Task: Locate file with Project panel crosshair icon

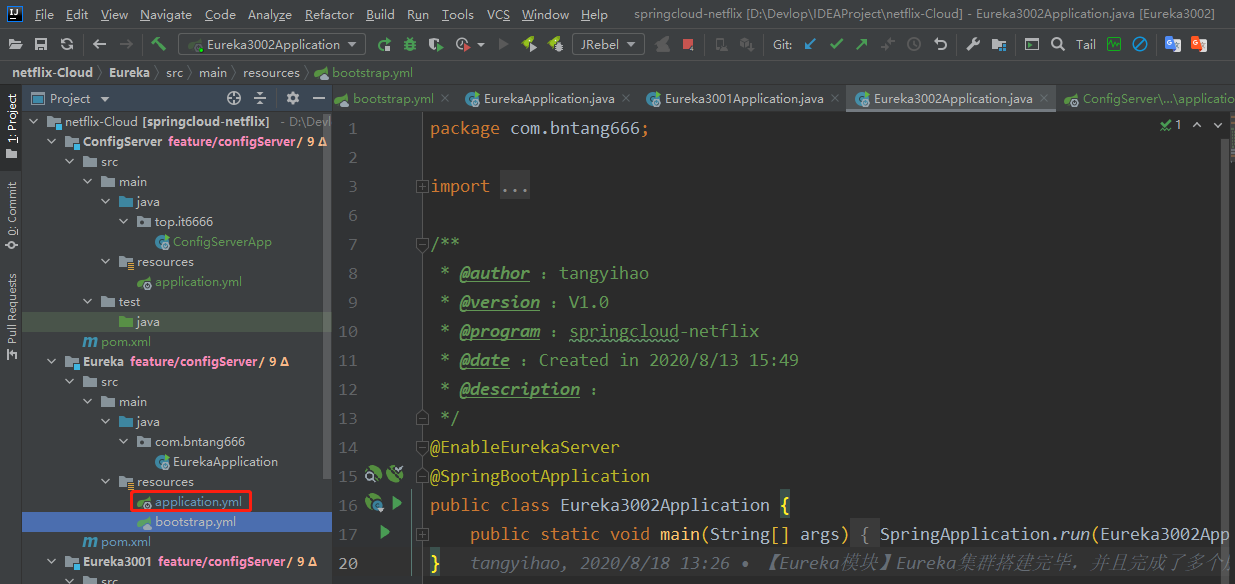Action: click(x=234, y=98)
